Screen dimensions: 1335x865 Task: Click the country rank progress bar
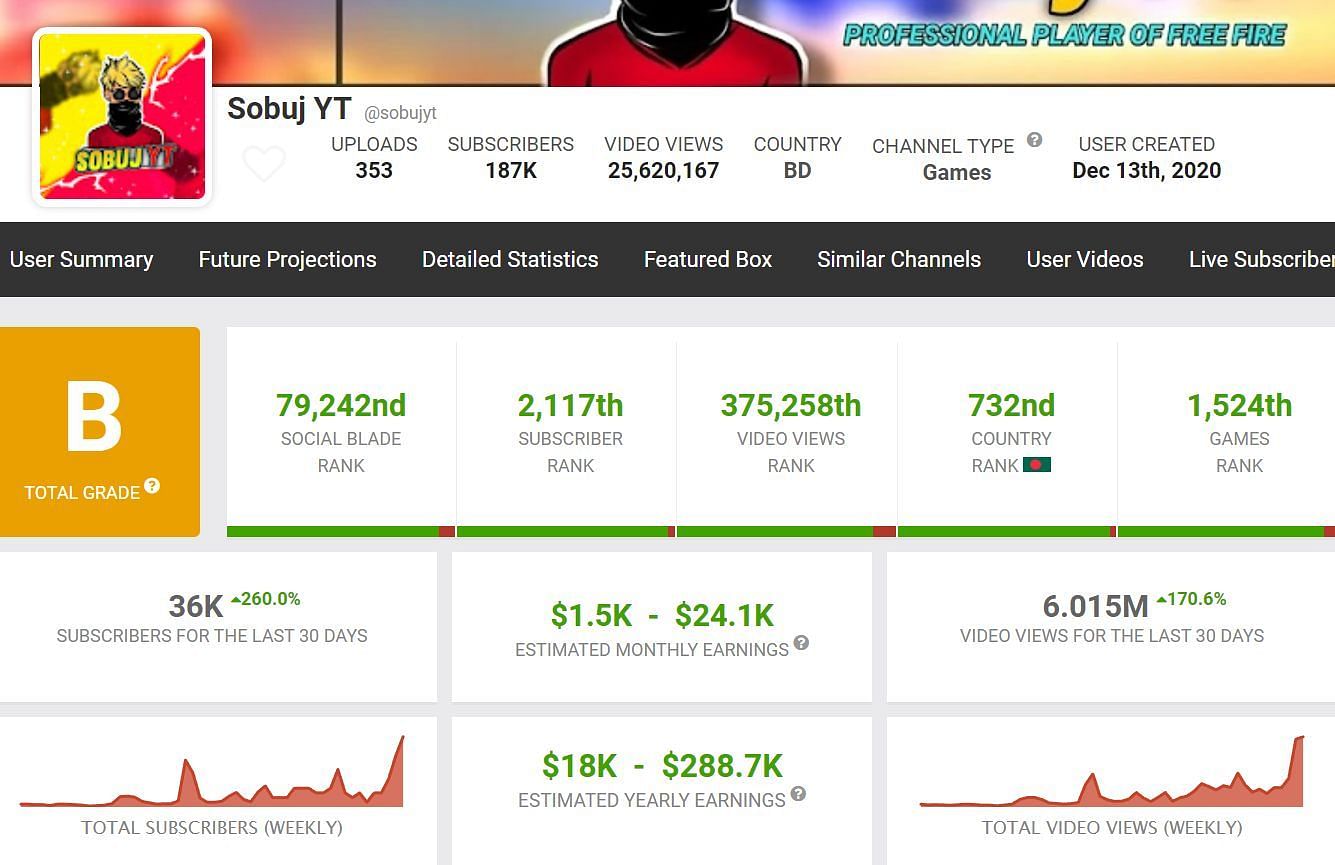pyautogui.click(x=1006, y=531)
